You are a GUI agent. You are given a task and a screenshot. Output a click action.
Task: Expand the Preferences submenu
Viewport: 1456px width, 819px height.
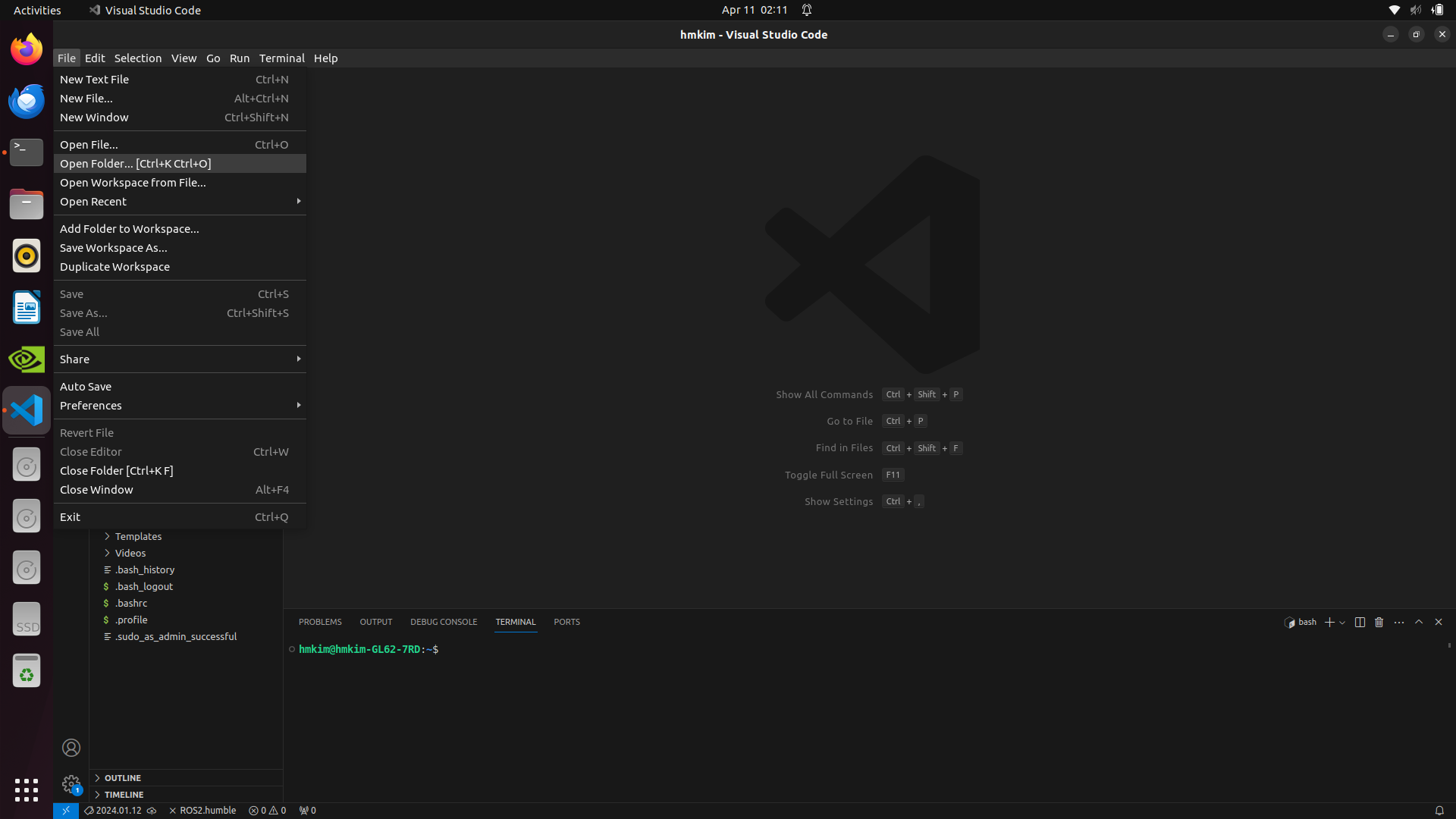(180, 406)
